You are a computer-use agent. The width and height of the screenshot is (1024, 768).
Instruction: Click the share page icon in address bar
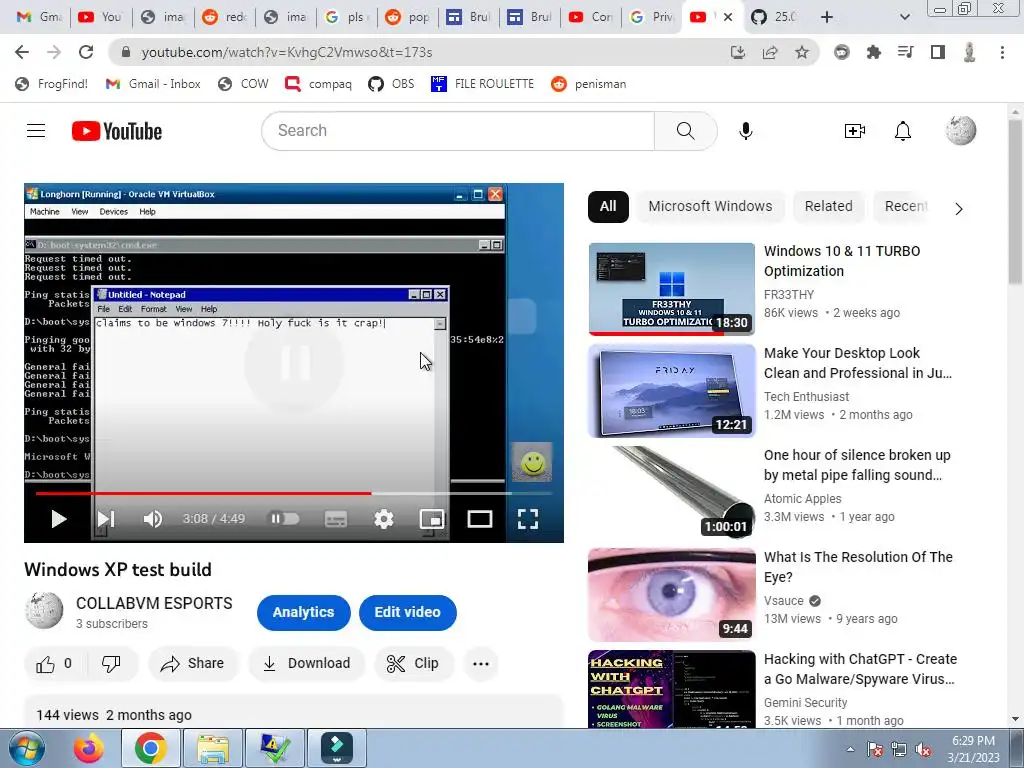[770, 52]
